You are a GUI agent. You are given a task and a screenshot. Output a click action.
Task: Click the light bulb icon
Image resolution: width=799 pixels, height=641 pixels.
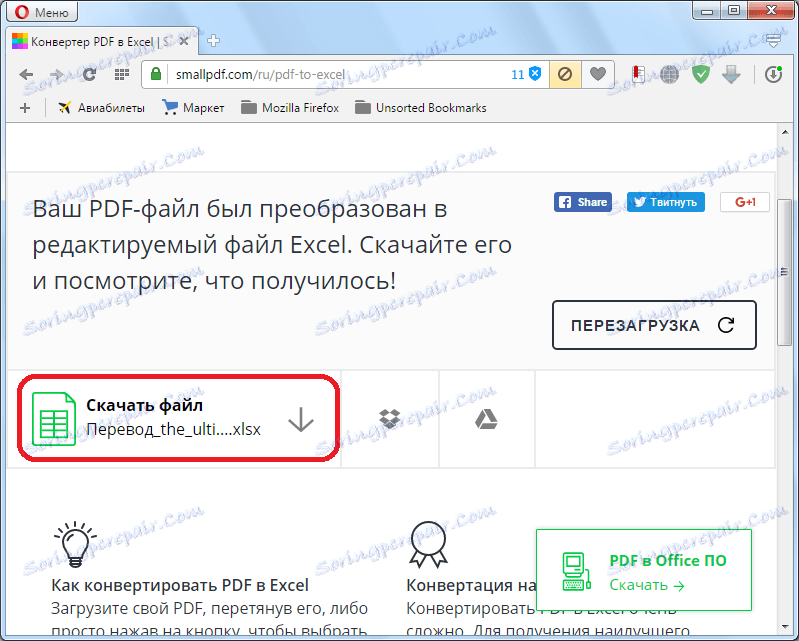tap(75, 544)
